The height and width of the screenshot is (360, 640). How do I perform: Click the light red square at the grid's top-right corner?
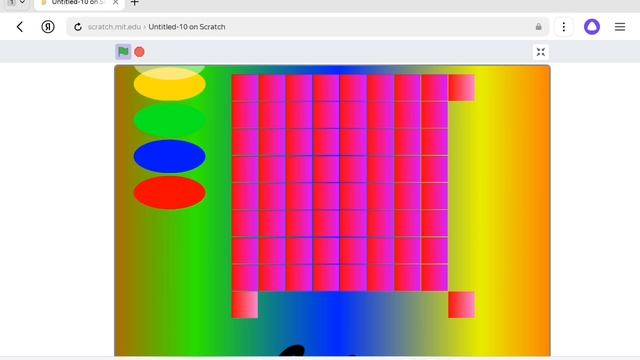click(461, 88)
